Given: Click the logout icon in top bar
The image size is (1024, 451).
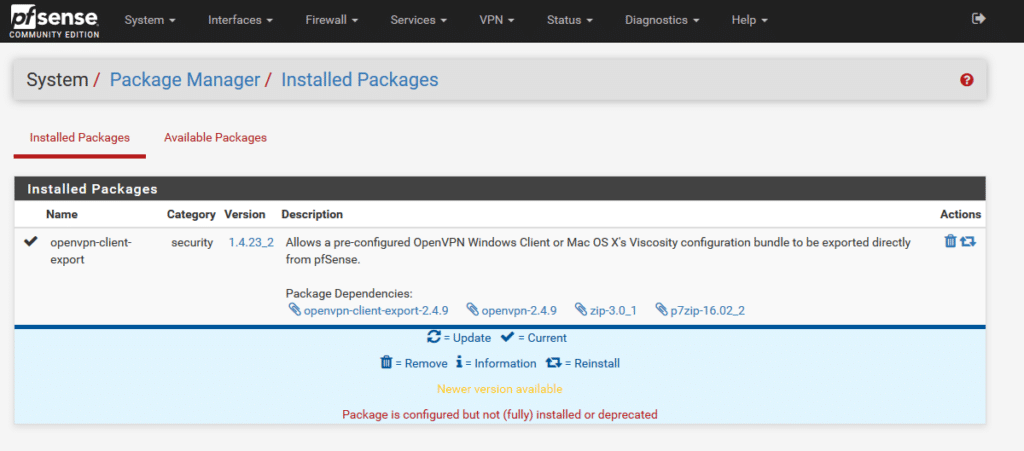Looking at the screenshot, I should (978, 19).
